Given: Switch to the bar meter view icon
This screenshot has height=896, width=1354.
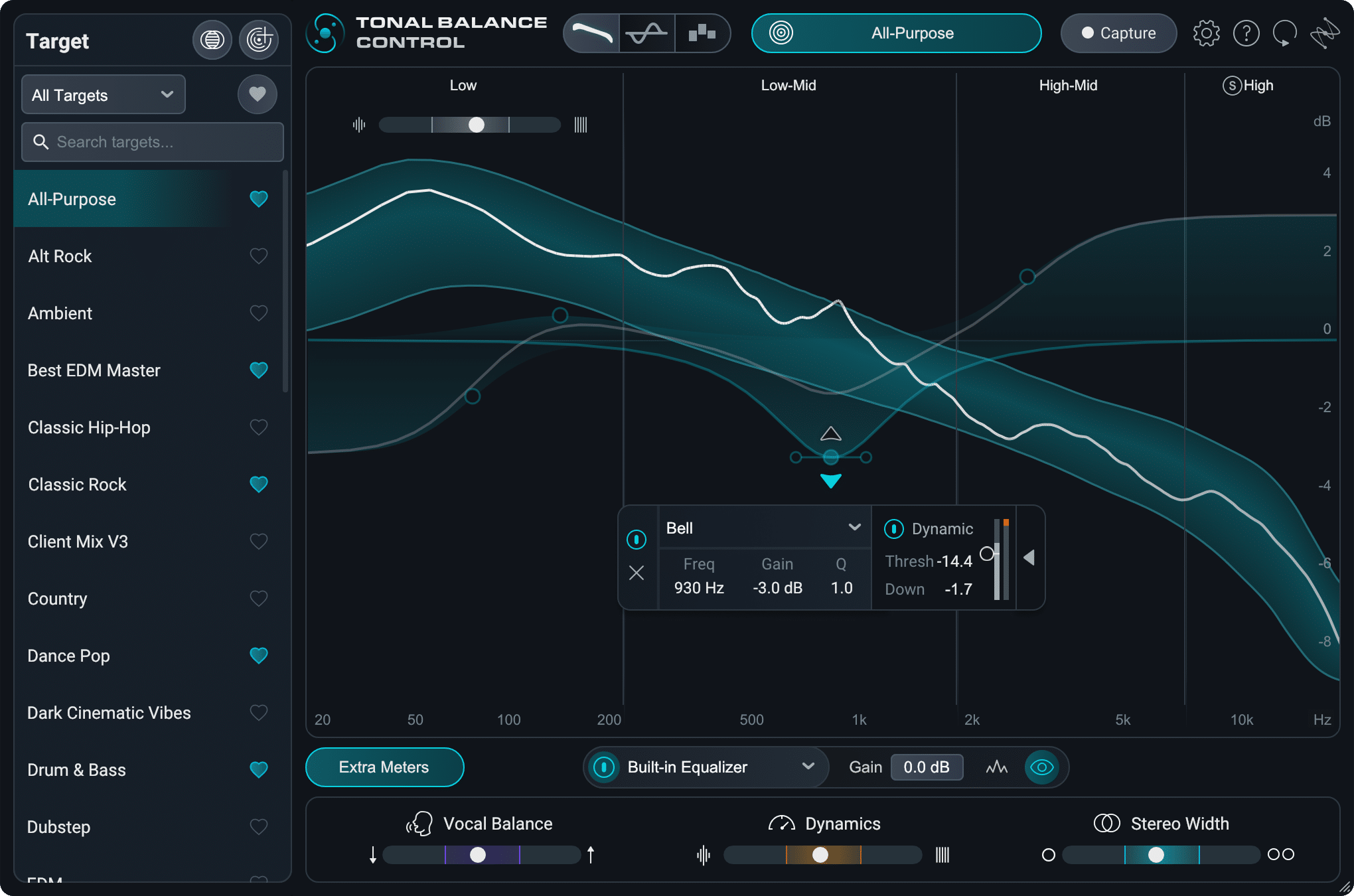Looking at the screenshot, I should pos(702,33).
